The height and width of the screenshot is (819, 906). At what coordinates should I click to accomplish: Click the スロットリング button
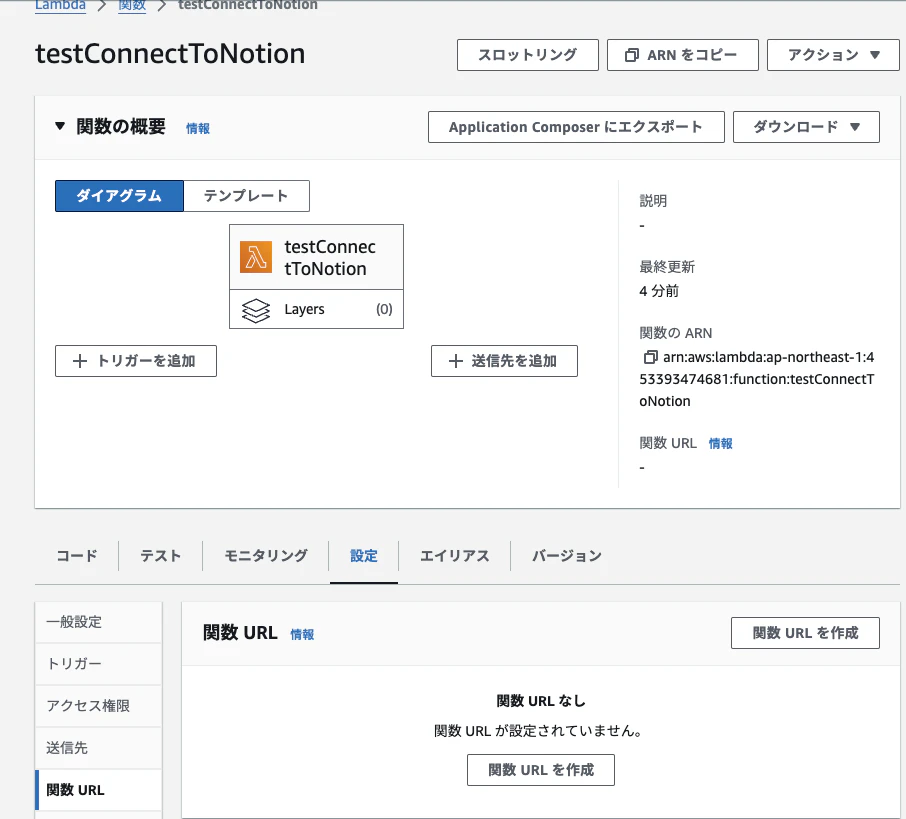(x=528, y=55)
